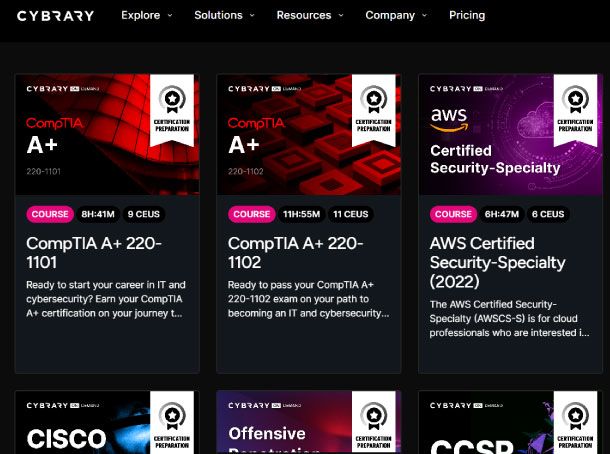Click description 'The AWS Certified Security-Specialty (AWSCS-S)'
Viewport: 610px width, 454px height.
tap(509, 319)
